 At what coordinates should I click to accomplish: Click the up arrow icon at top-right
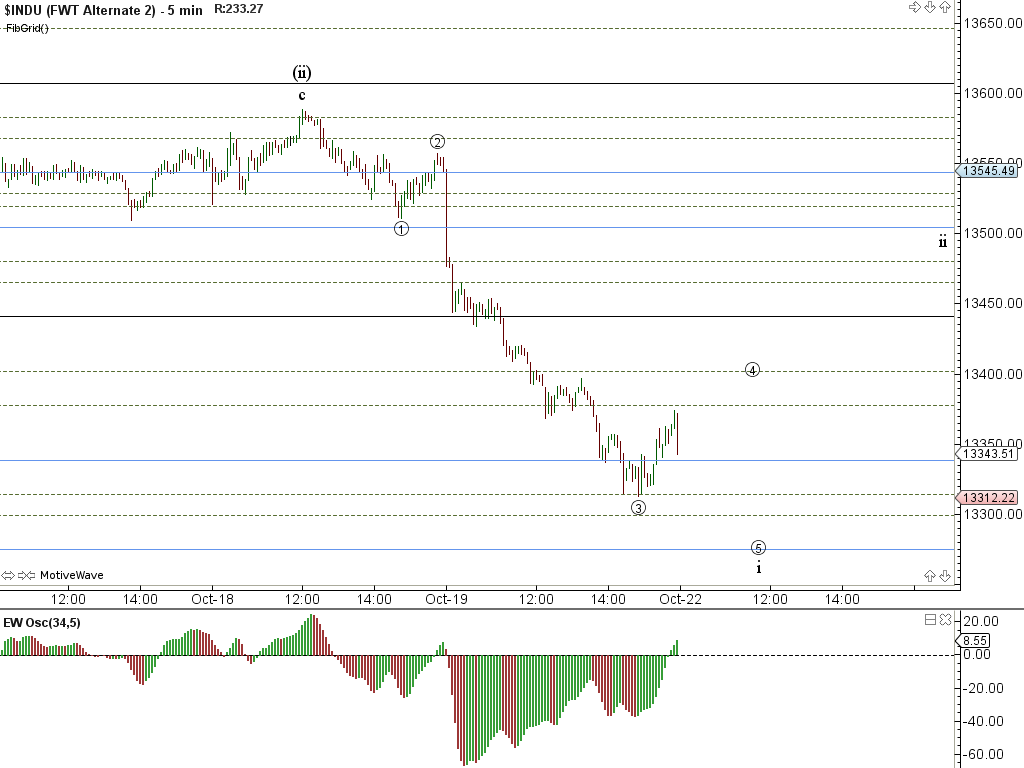(944, 7)
